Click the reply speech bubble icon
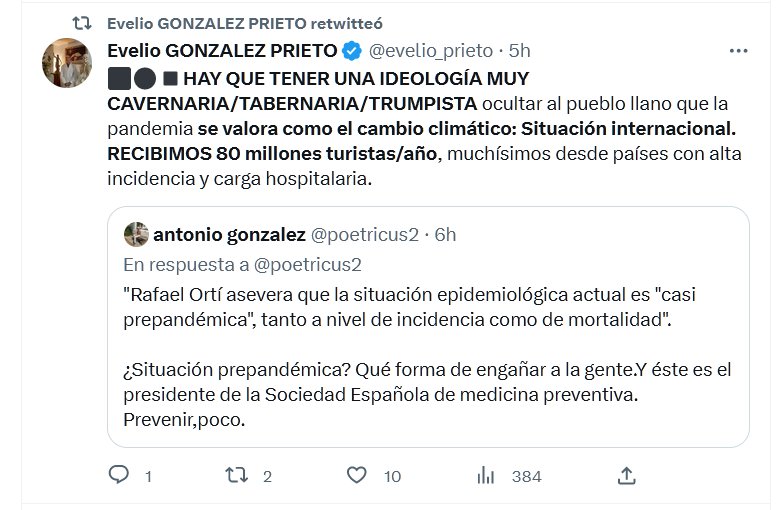This screenshot has width=778, height=510. tap(118, 475)
